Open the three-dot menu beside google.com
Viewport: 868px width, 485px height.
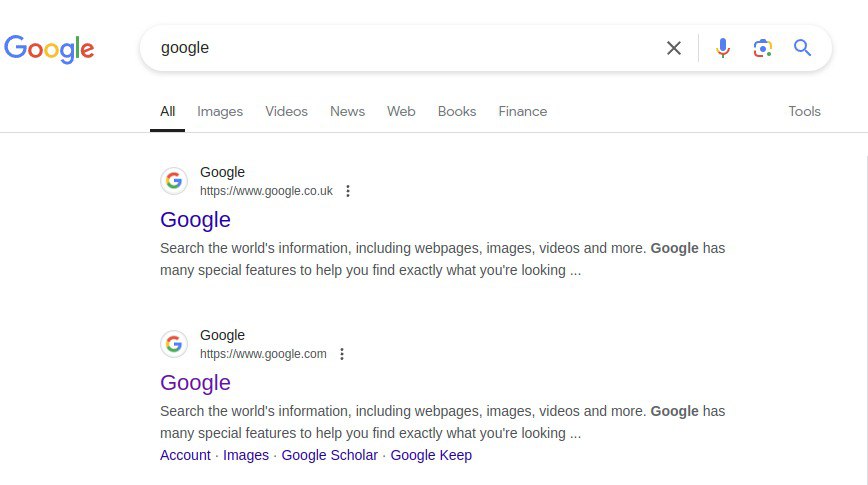click(342, 354)
